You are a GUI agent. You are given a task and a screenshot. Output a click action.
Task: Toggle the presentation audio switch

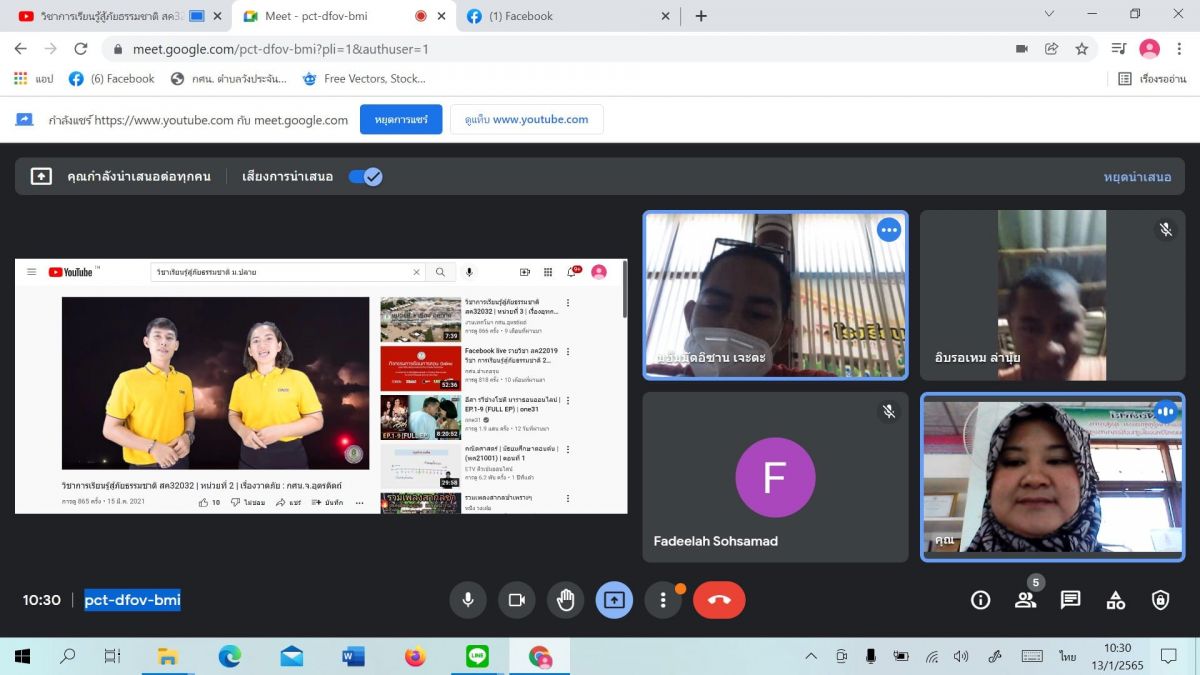point(365,177)
